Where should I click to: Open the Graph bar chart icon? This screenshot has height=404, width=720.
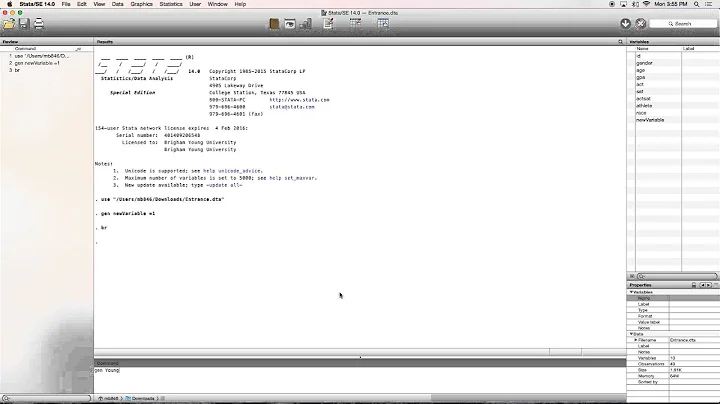305,24
